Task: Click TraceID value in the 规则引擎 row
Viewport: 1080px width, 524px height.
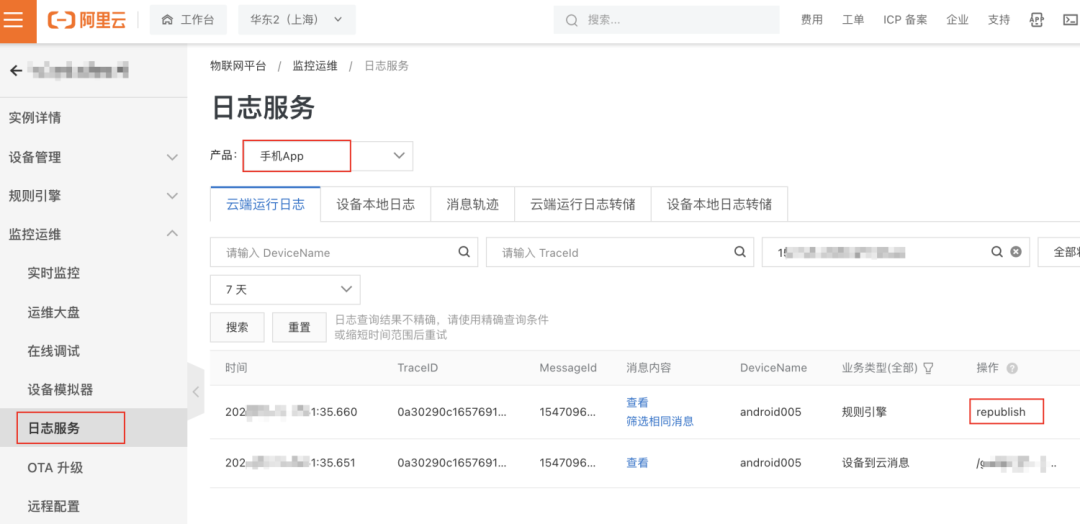Action: tap(453, 412)
